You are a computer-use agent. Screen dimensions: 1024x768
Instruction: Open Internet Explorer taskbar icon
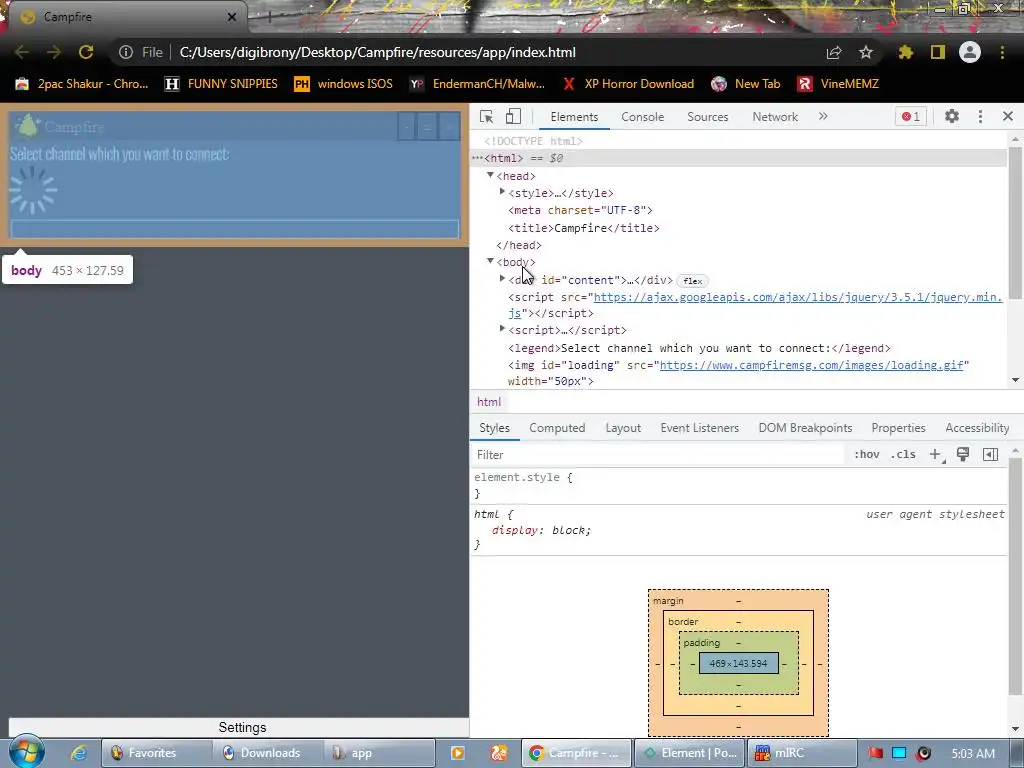79,753
